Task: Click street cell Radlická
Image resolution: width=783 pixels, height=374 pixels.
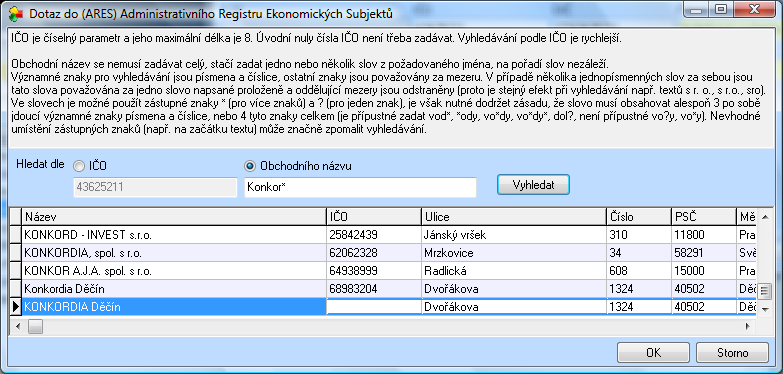Action: click(514, 271)
